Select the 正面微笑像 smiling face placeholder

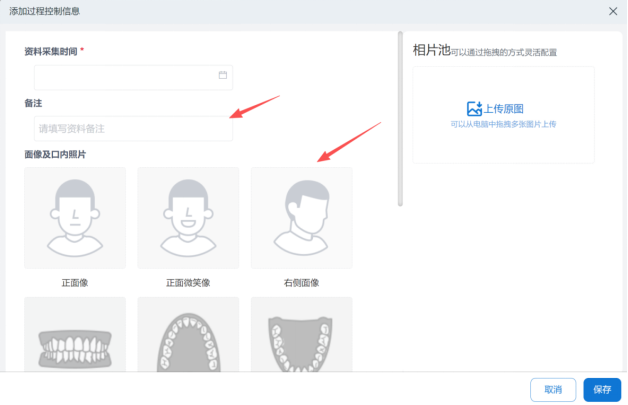(x=188, y=218)
